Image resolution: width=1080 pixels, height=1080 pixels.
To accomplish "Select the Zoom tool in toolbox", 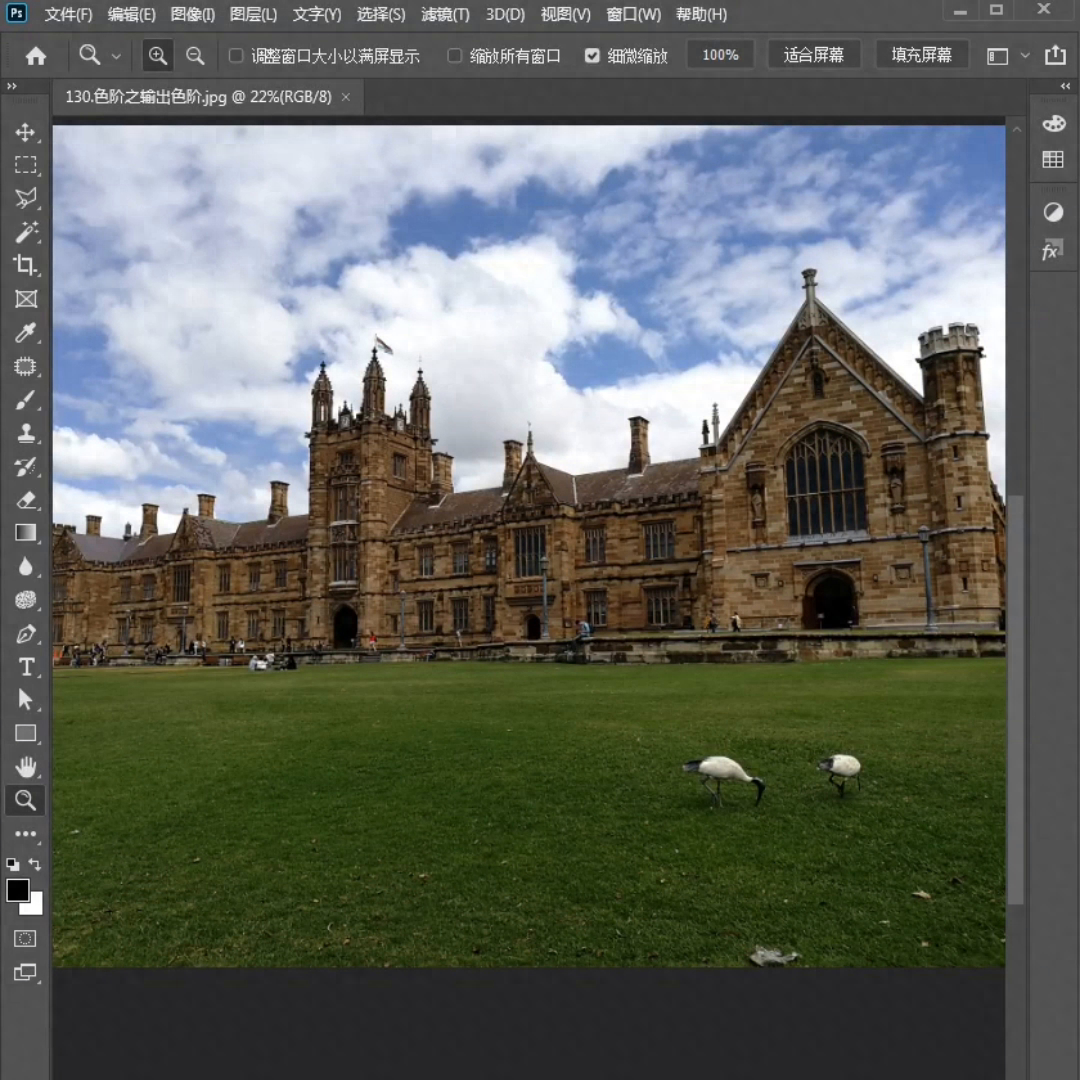I will click(x=25, y=800).
